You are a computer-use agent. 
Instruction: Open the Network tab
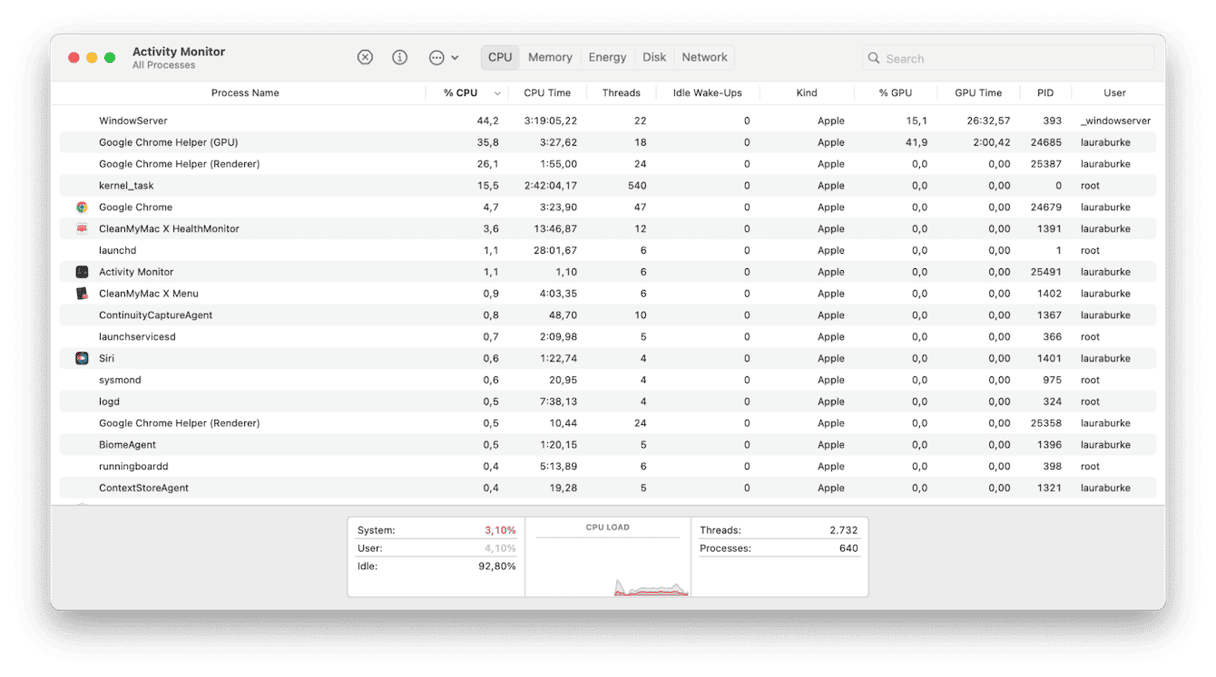[703, 57]
